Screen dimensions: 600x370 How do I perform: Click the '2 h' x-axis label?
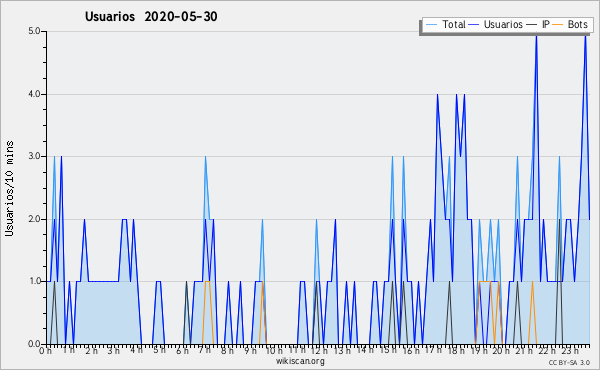coord(91,351)
